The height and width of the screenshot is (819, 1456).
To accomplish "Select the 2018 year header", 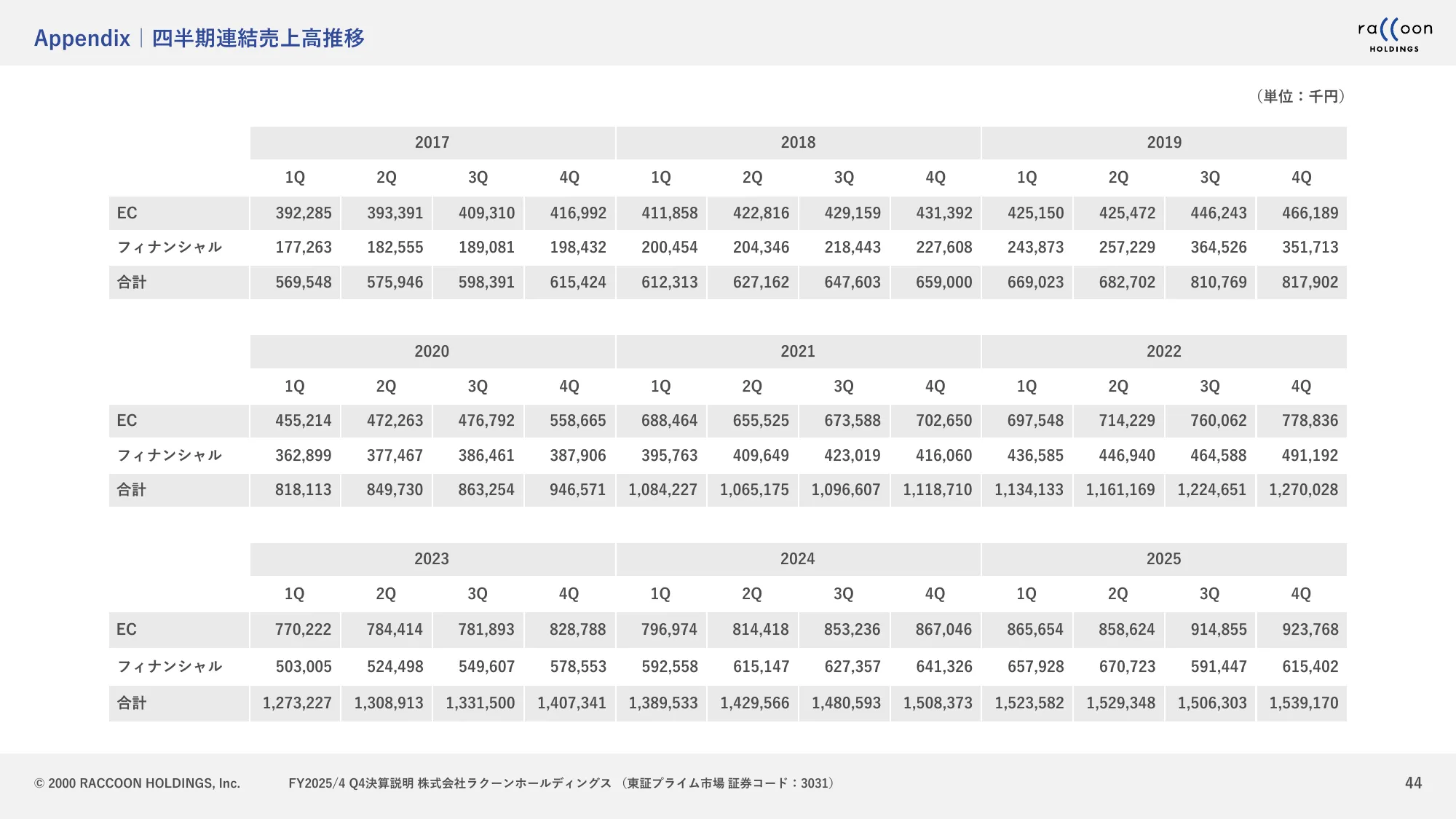I will click(x=798, y=143).
